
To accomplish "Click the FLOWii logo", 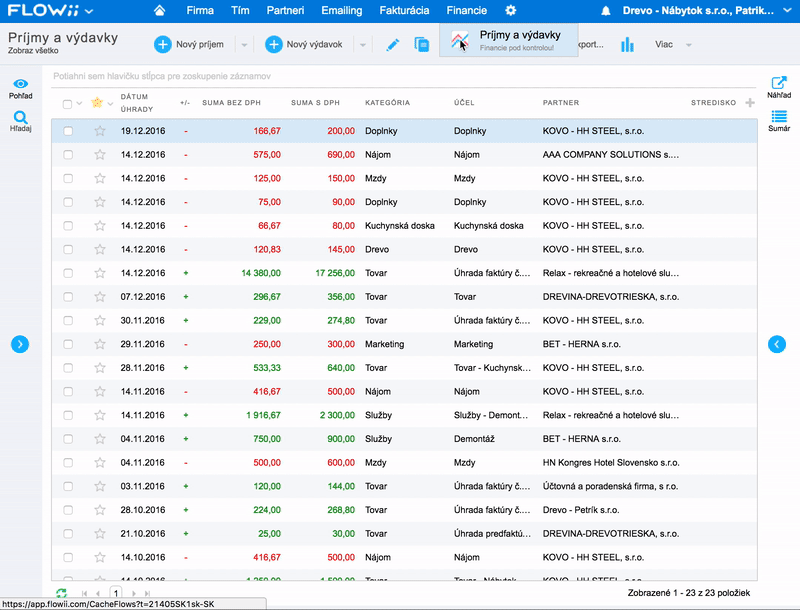I will click(x=44, y=10).
